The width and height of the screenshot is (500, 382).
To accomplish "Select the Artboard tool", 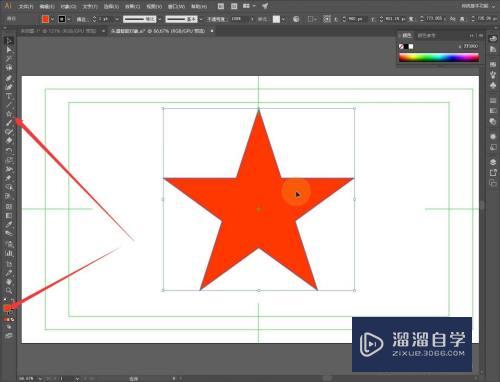I will 9,264.
